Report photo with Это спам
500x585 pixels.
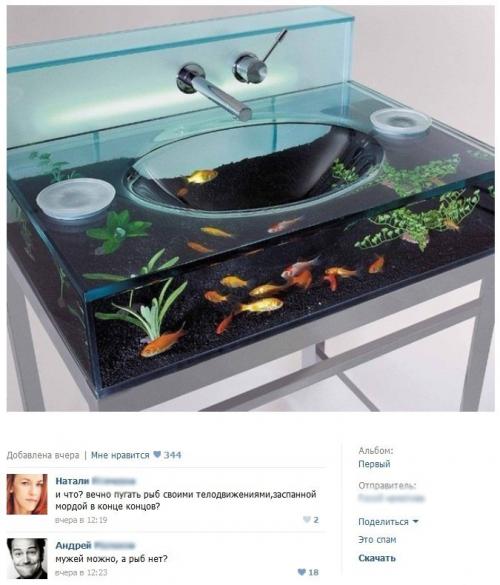click(377, 539)
